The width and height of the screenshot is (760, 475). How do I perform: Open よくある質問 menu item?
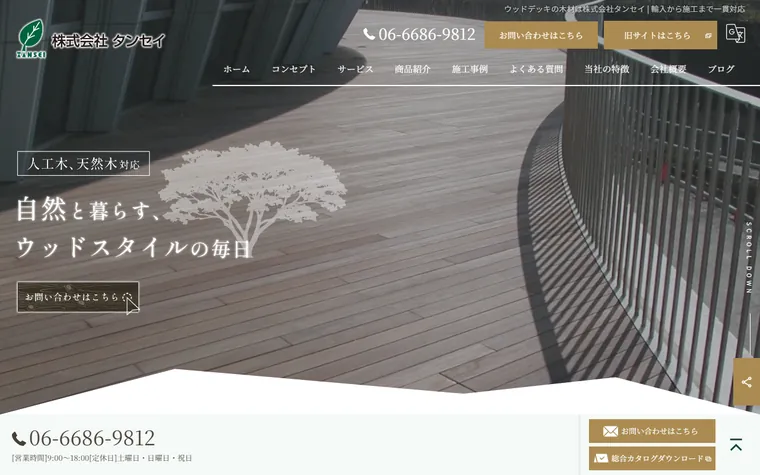(x=536, y=69)
